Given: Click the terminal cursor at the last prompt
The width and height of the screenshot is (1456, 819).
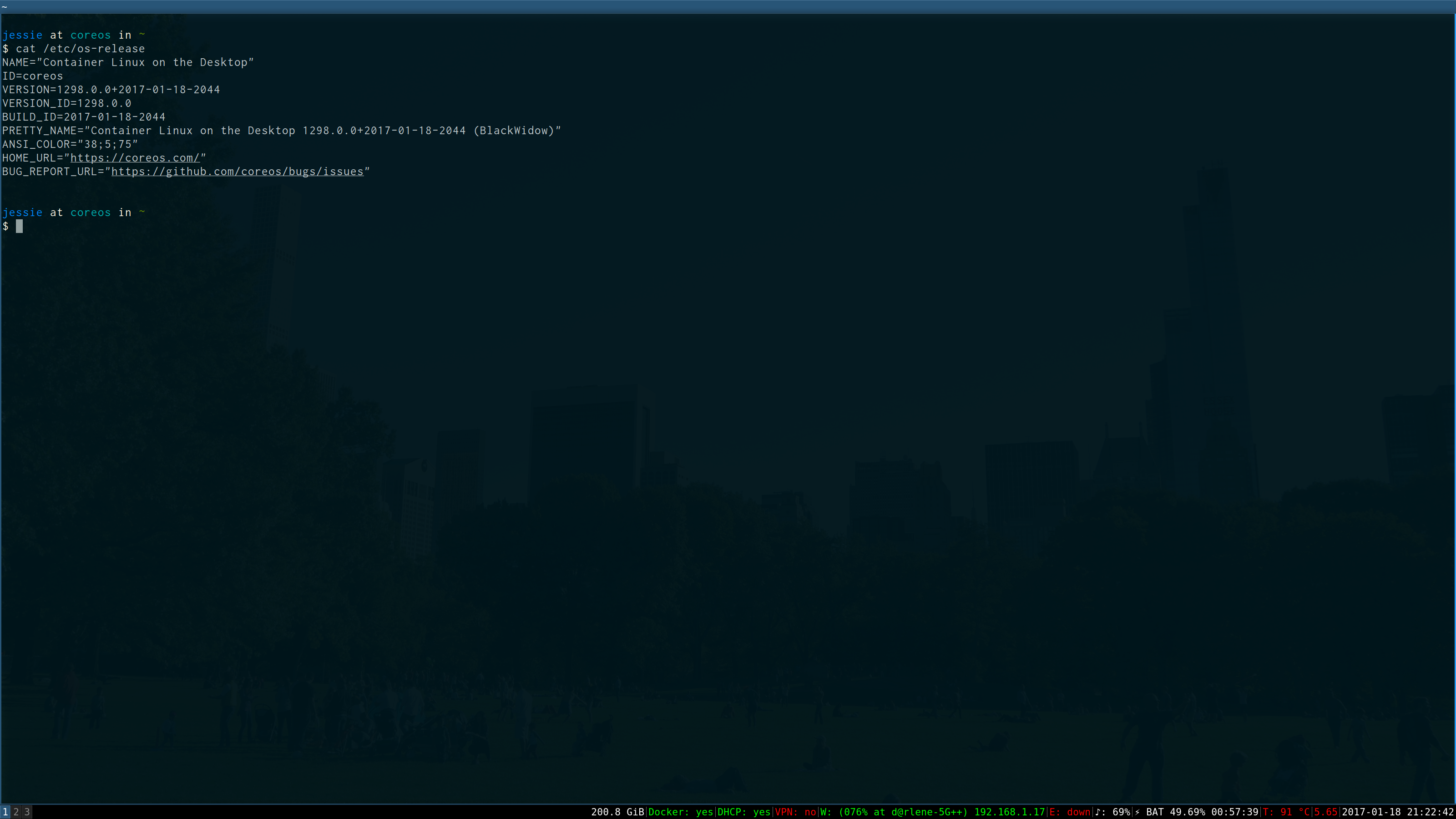Looking at the screenshot, I should click(19, 227).
